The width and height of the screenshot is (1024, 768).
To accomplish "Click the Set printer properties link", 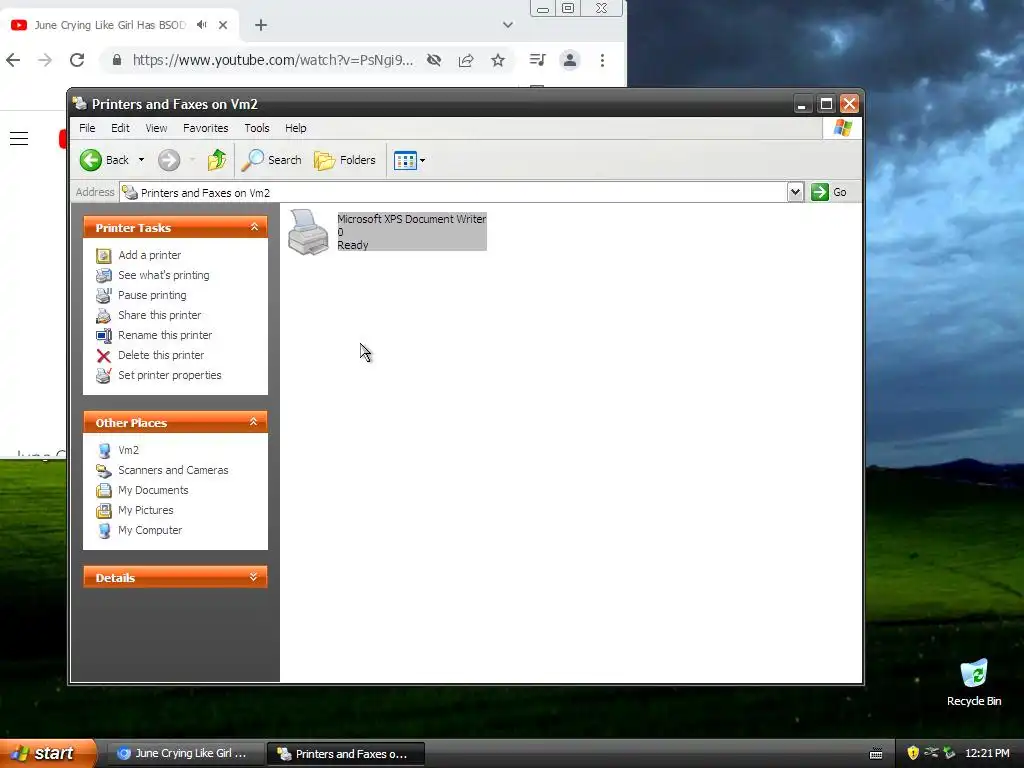I will click(170, 375).
